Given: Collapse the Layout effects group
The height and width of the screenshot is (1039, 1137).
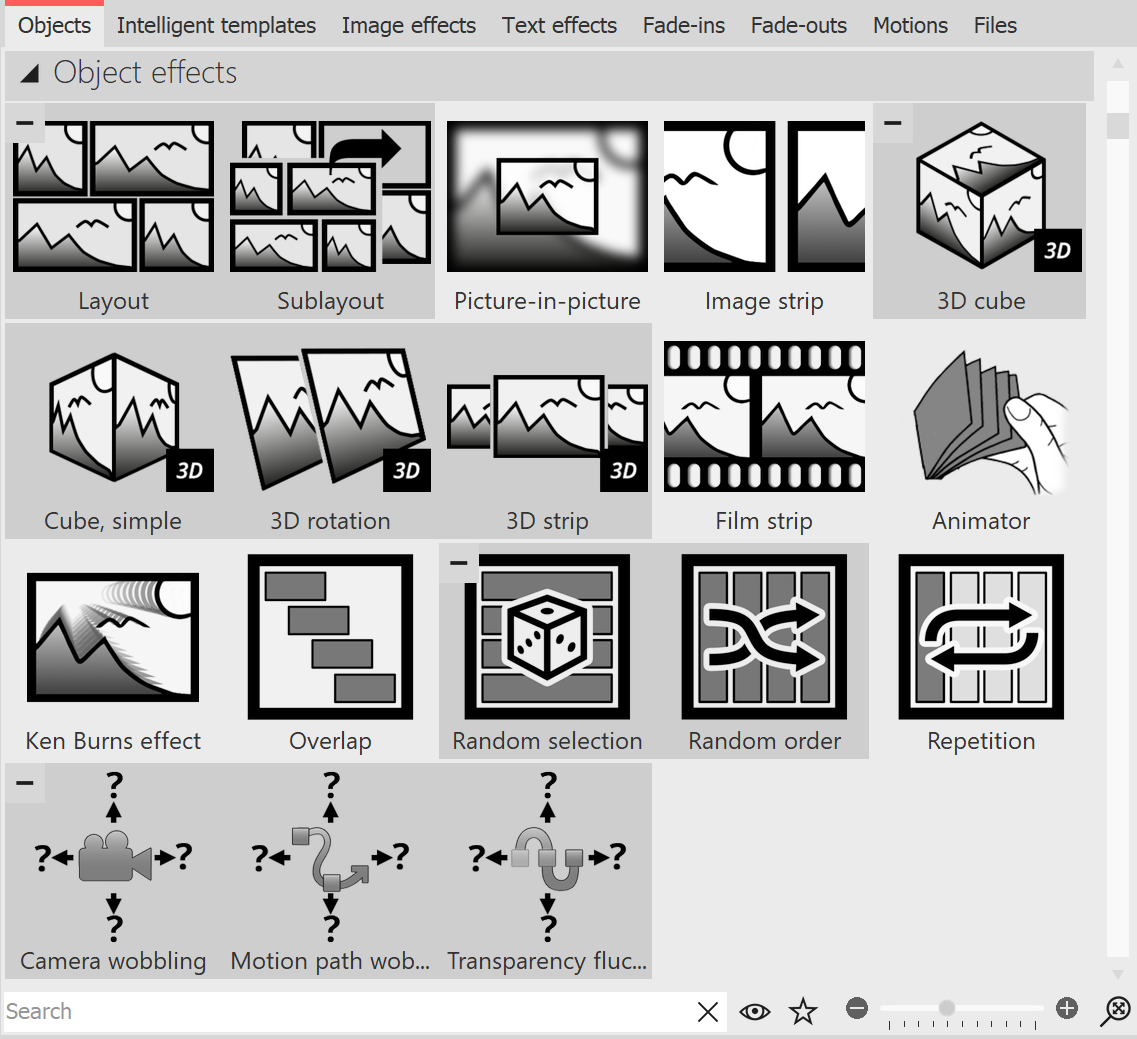Looking at the screenshot, I should coord(25,122).
